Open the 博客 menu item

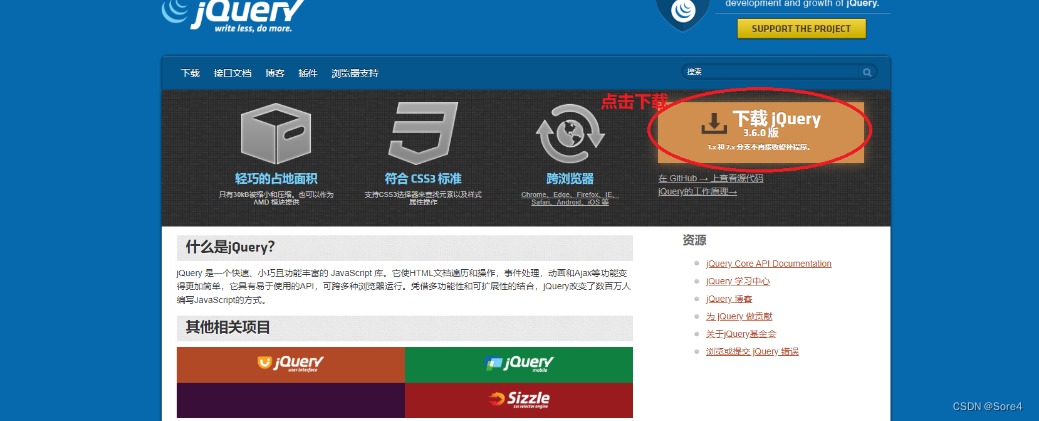point(275,73)
